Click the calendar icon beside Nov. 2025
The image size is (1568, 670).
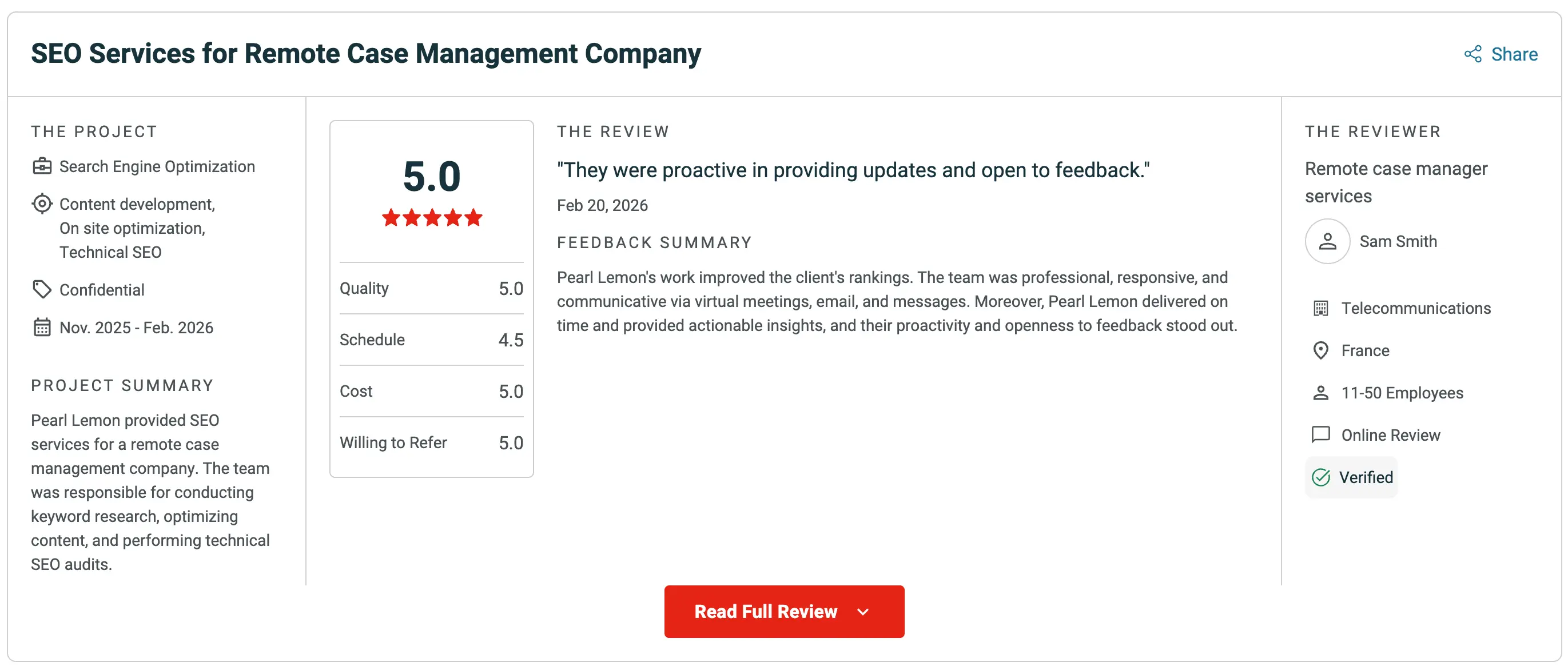[x=42, y=328]
